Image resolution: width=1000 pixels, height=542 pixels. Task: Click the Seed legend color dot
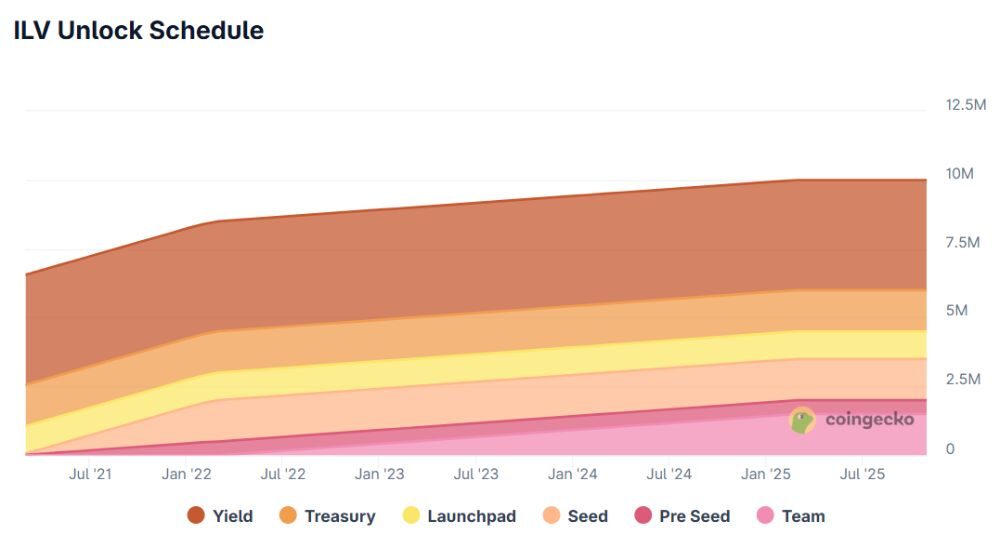[x=551, y=516]
